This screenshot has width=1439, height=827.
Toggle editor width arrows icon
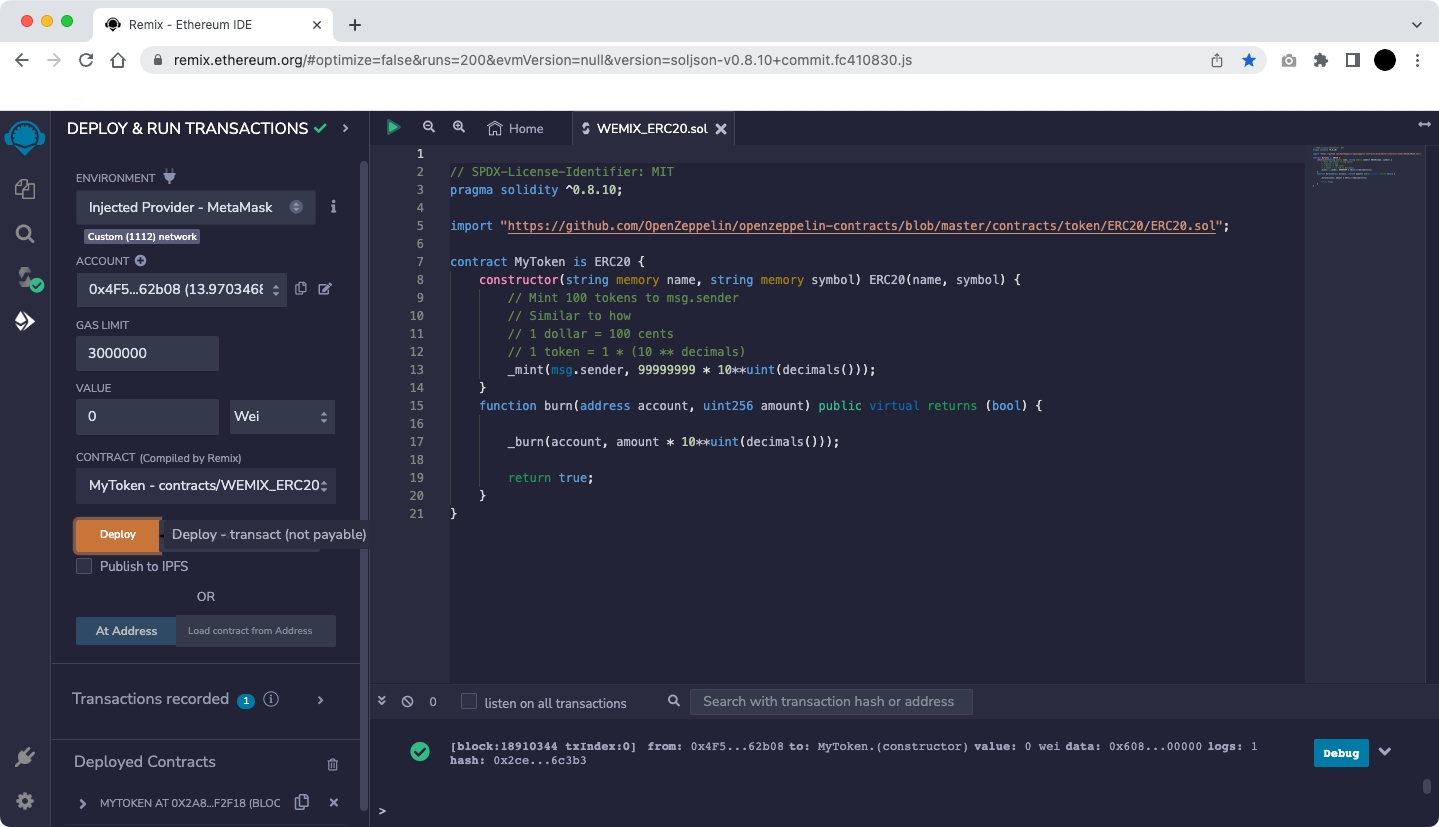click(x=1424, y=124)
